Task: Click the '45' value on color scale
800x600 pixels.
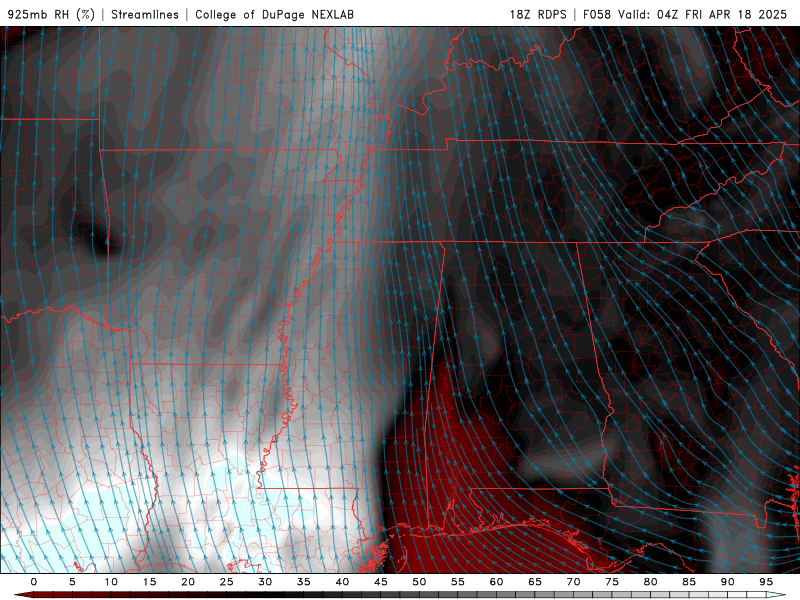Action: [381, 582]
